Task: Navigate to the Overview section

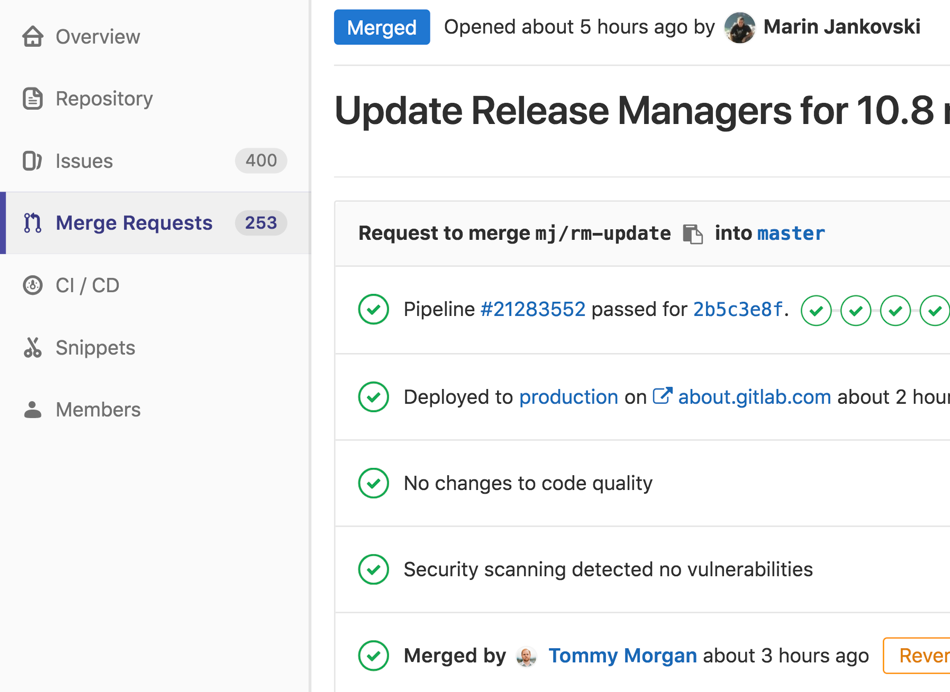Action: pyautogui.click(x=100, y=36)
